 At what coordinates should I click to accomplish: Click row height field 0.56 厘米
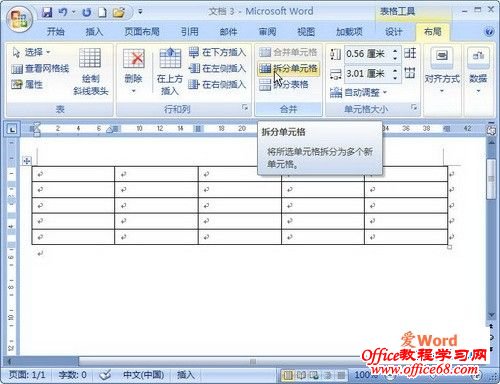tap(367, 54)
